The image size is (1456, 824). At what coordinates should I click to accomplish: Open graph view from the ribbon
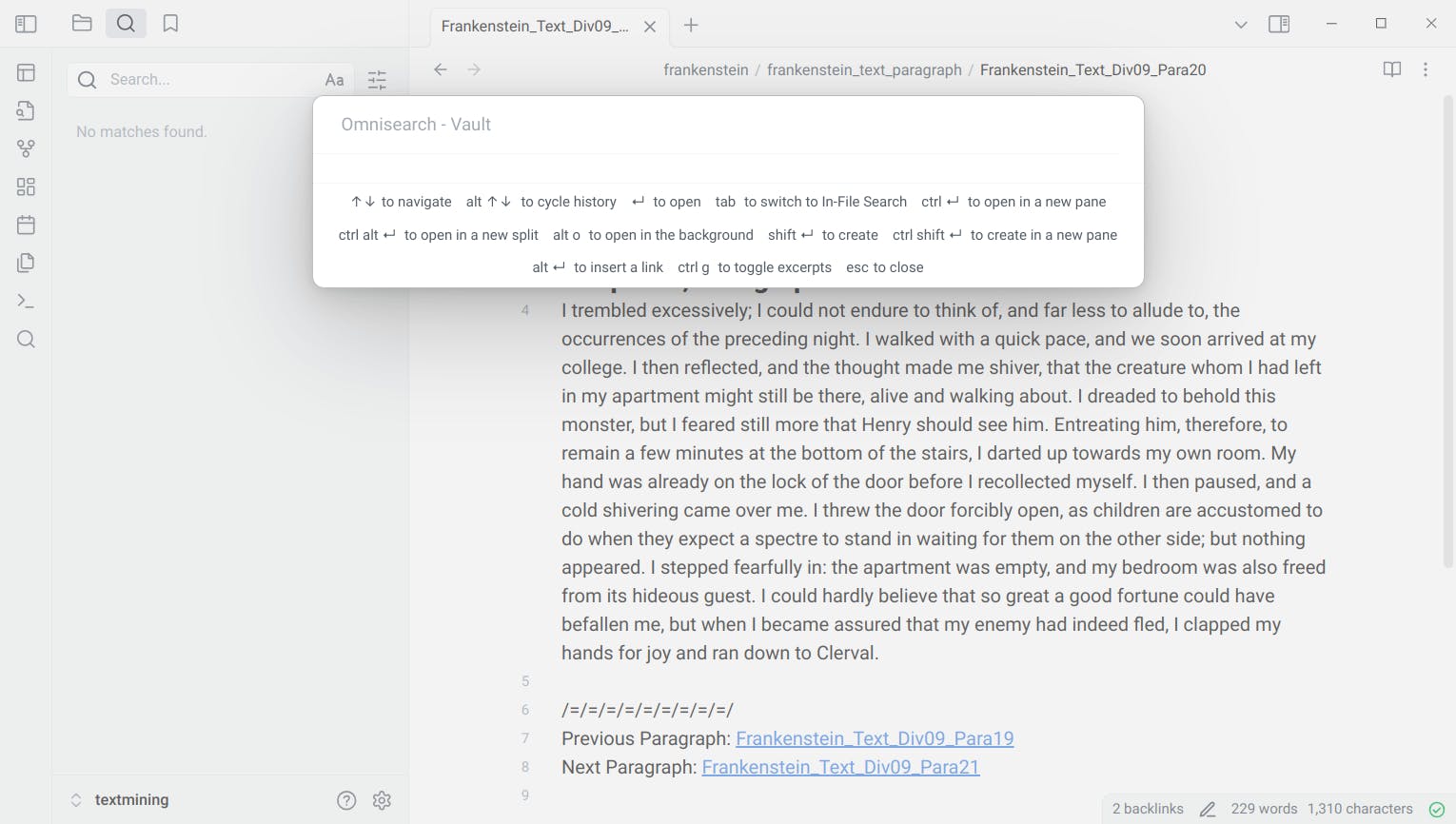coord(26,148)
